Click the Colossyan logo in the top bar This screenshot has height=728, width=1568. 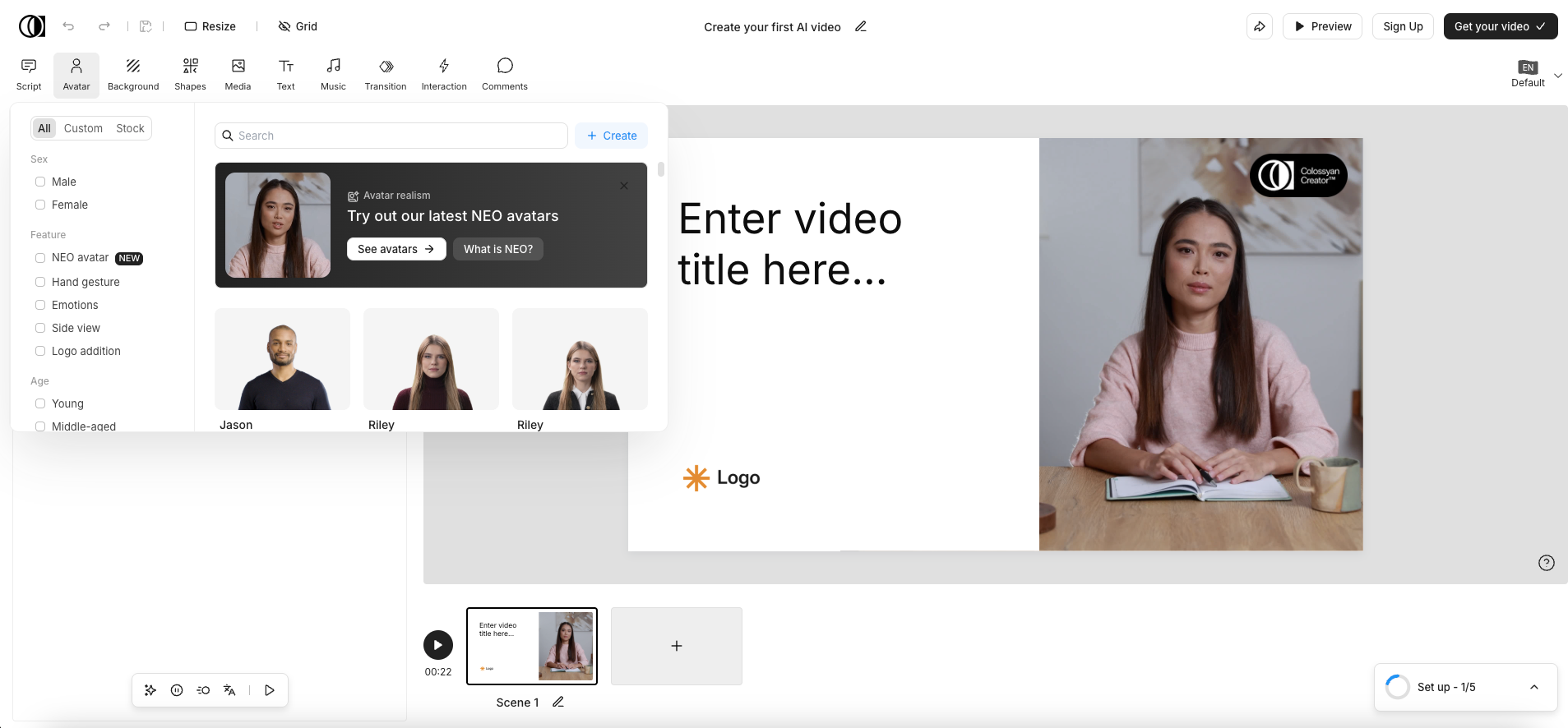pos(32,26)
